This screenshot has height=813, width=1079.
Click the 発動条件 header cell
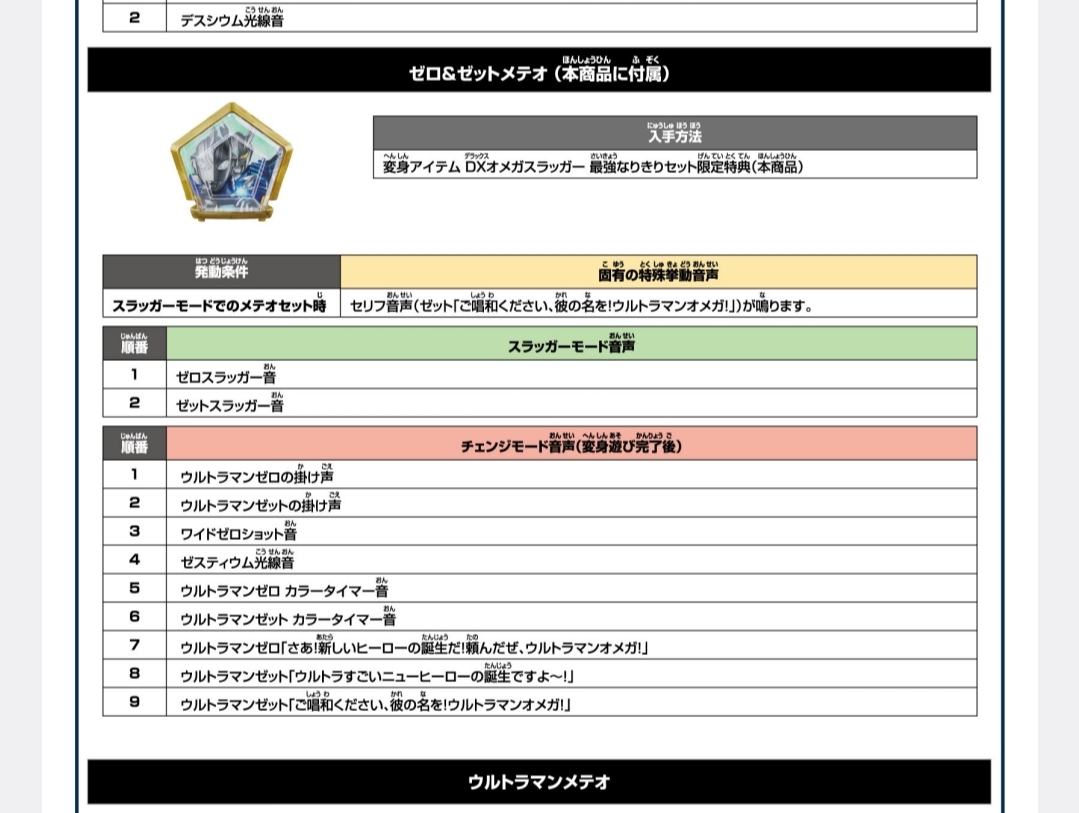pos(222,272)
